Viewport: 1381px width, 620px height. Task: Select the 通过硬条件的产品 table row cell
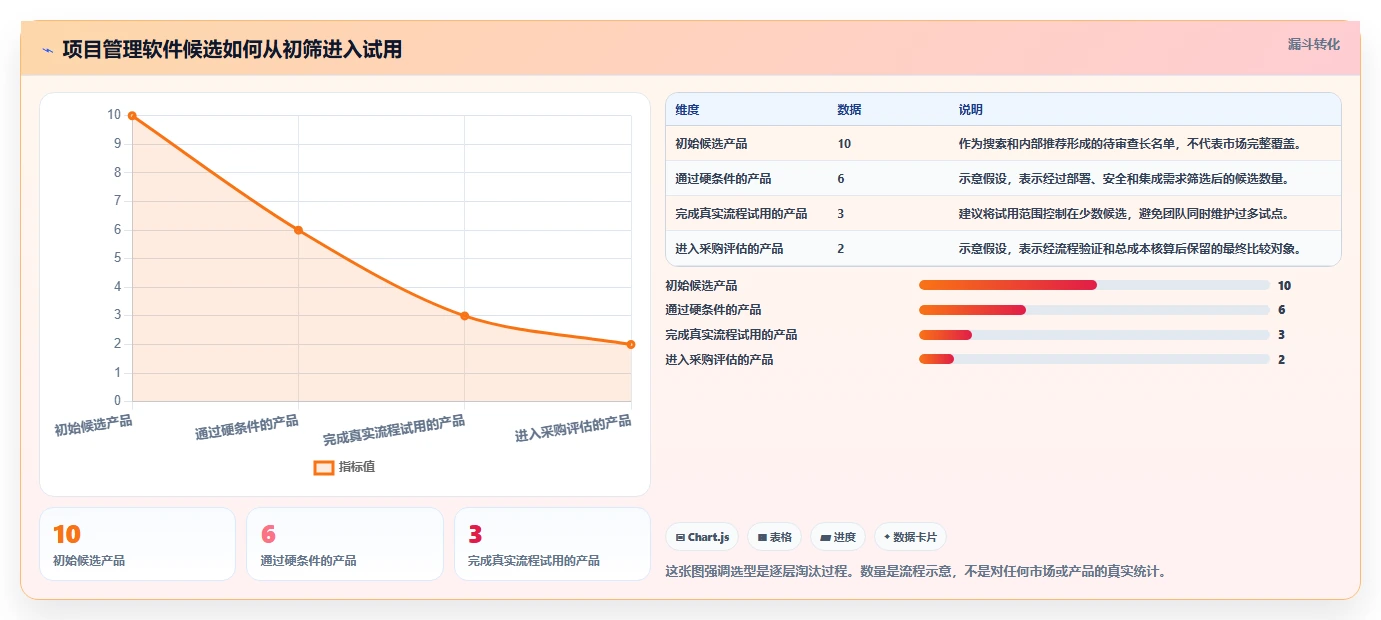coord(723,179)
